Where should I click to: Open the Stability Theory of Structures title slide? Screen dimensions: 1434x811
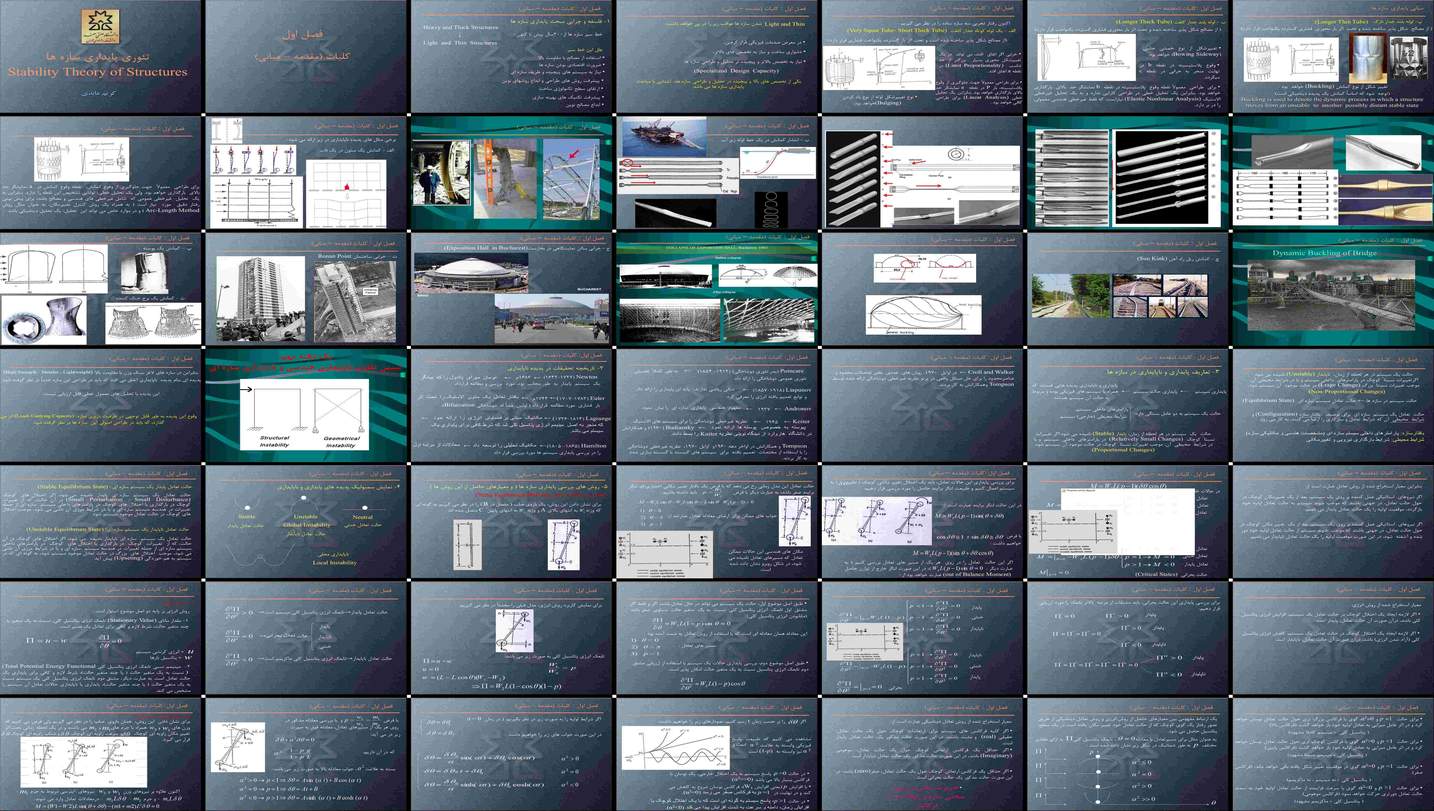click(x=102, y=57)
